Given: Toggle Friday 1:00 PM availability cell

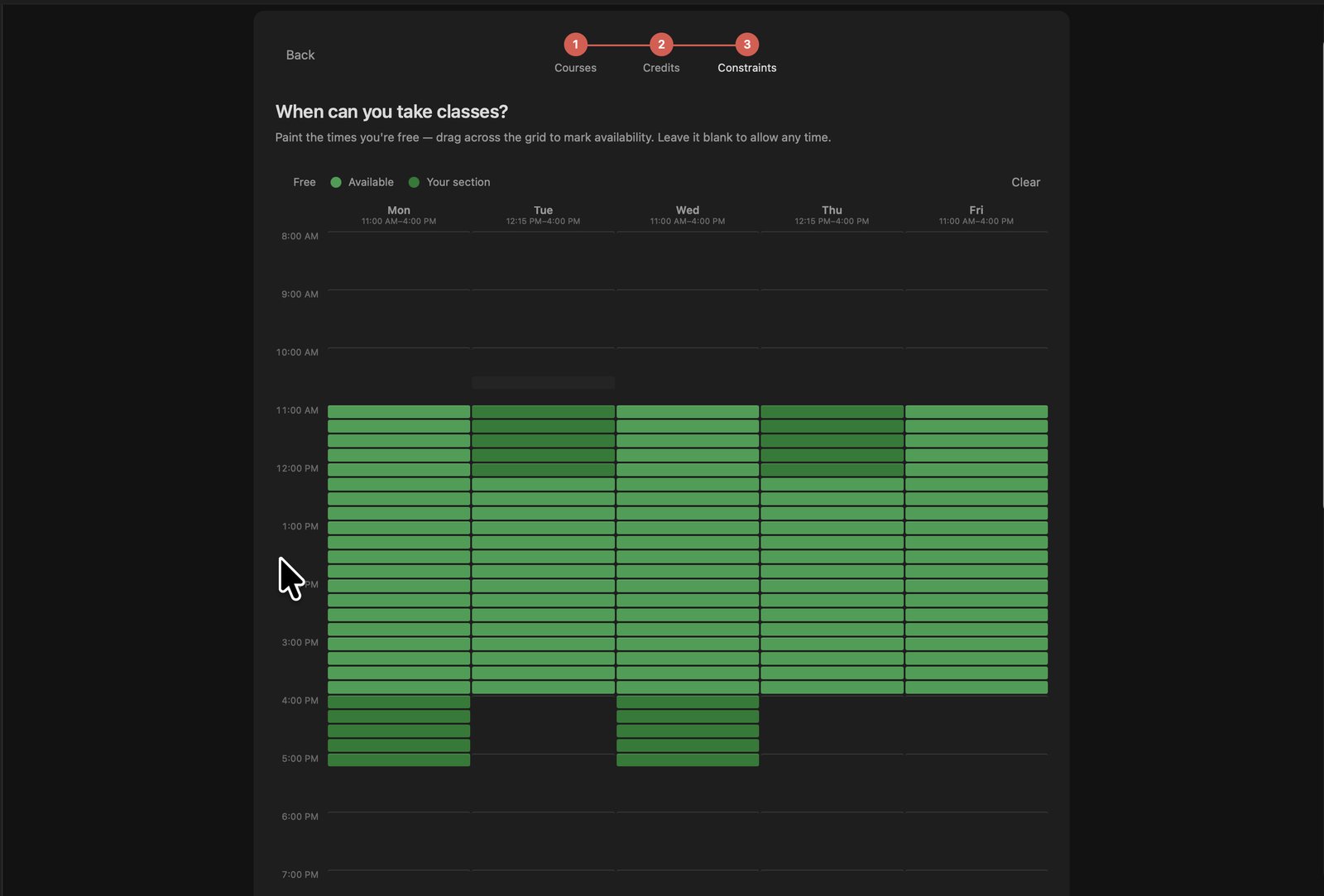Looking at the screenshot, I should tap(976, 528).
